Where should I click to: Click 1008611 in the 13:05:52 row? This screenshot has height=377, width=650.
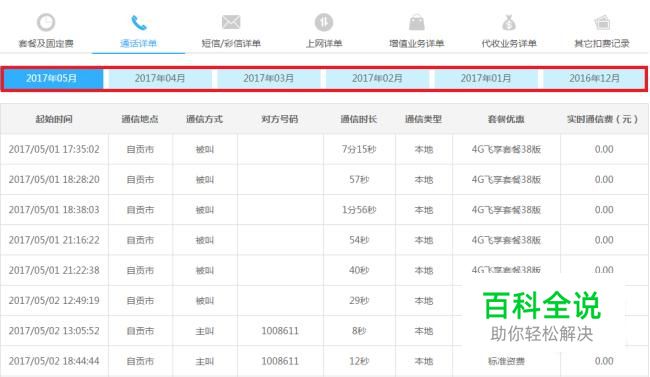tap(280, 331)
